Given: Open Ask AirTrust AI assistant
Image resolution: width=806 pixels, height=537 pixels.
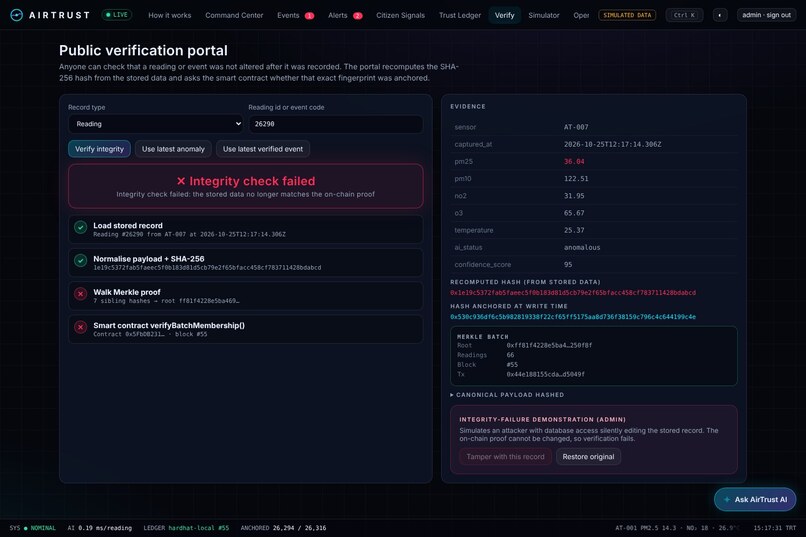Looking at the screenshot, I should (x=755, y=499).
